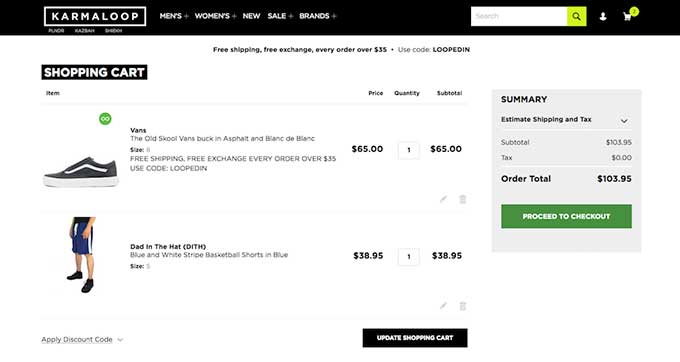Open the shopping cart icon in header
The width and height of the screenshot is (680, 362).
click(x=627, y=16)
